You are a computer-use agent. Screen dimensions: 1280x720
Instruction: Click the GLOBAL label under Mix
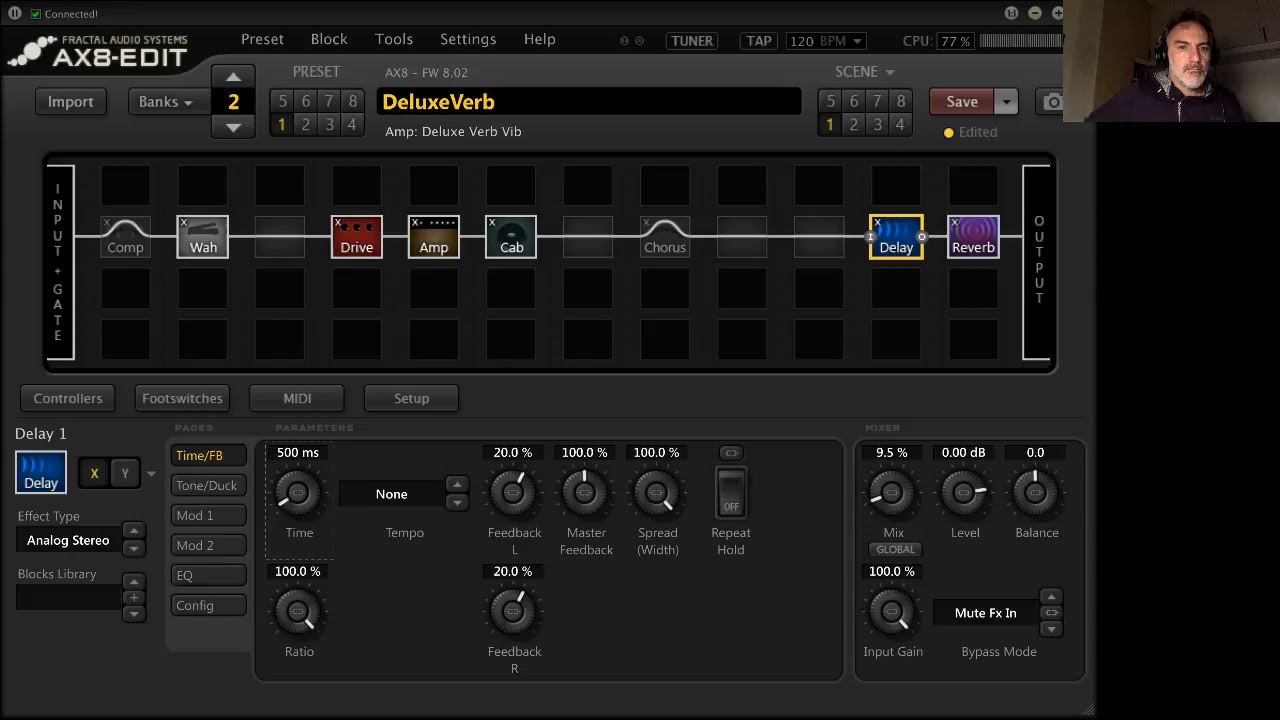pos(895,549)
